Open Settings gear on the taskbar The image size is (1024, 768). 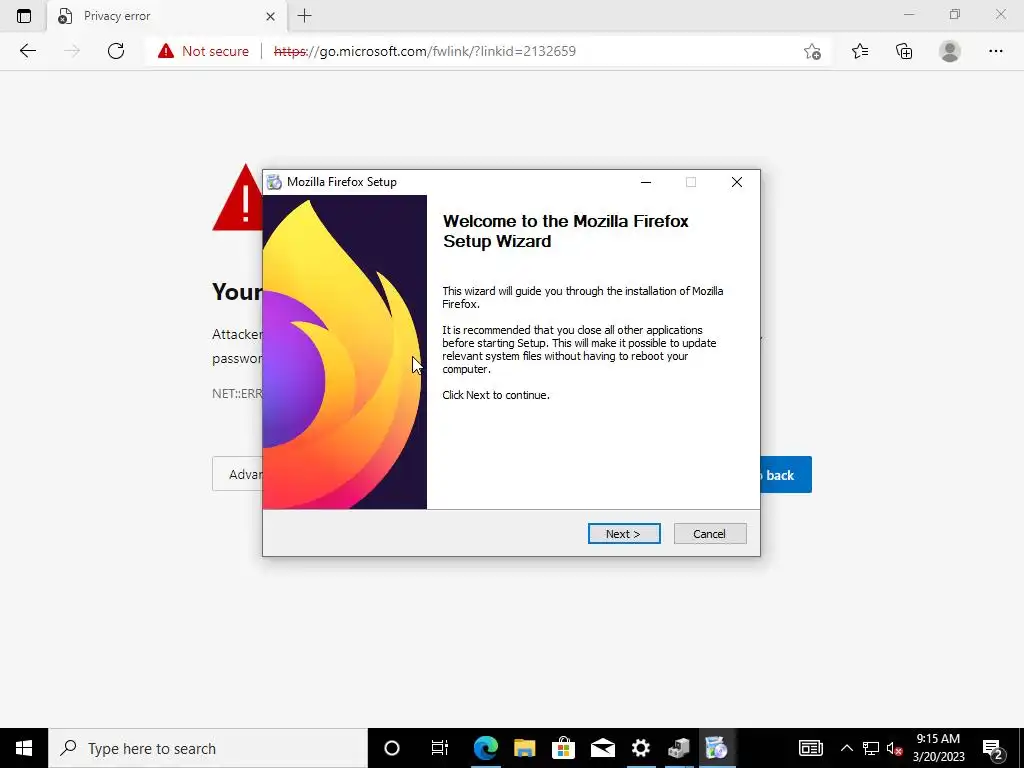pos(641,748)
